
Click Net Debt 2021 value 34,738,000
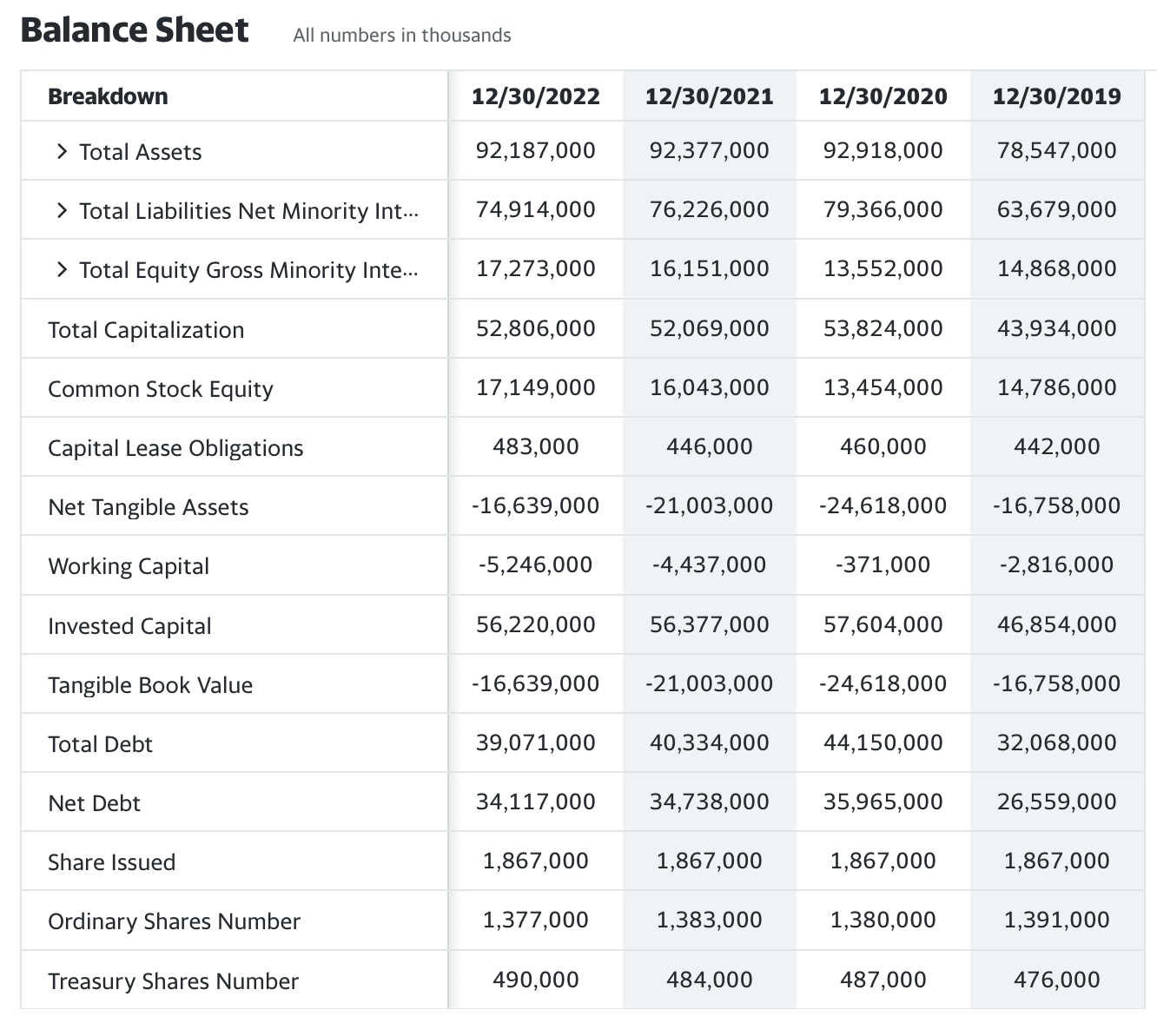click(710, 802)
